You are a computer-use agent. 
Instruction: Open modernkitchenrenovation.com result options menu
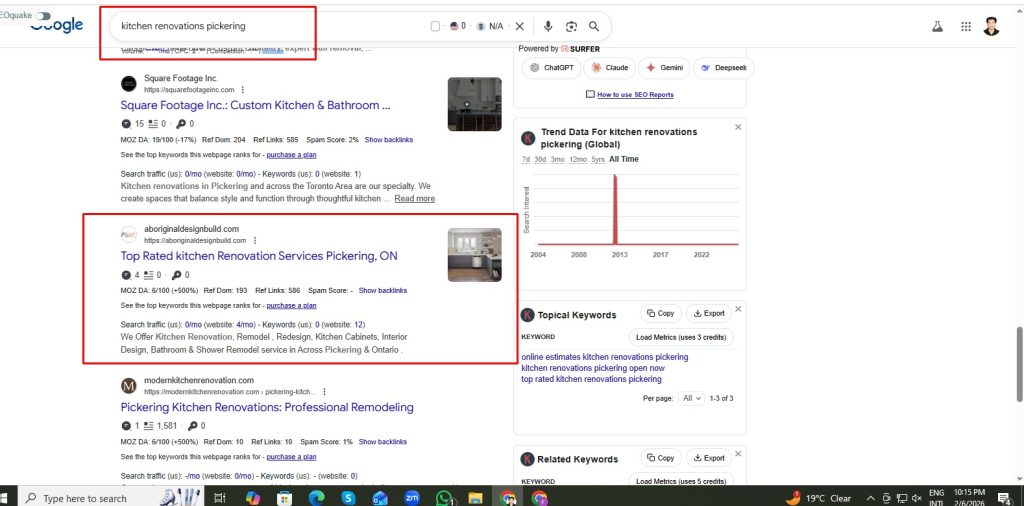point(324,392)
